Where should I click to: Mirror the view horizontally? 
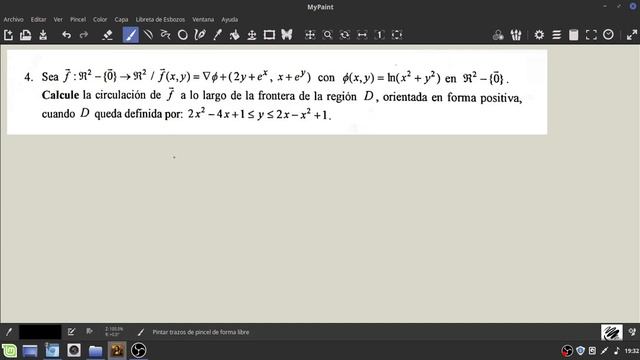pos(362,35)
